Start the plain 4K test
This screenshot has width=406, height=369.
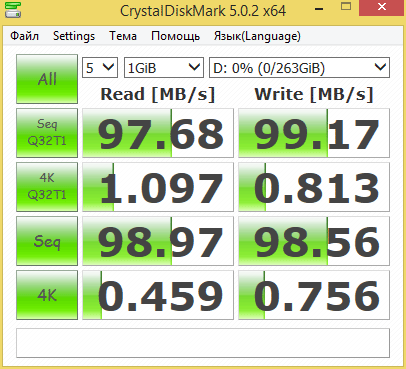[x=47, y=295]
